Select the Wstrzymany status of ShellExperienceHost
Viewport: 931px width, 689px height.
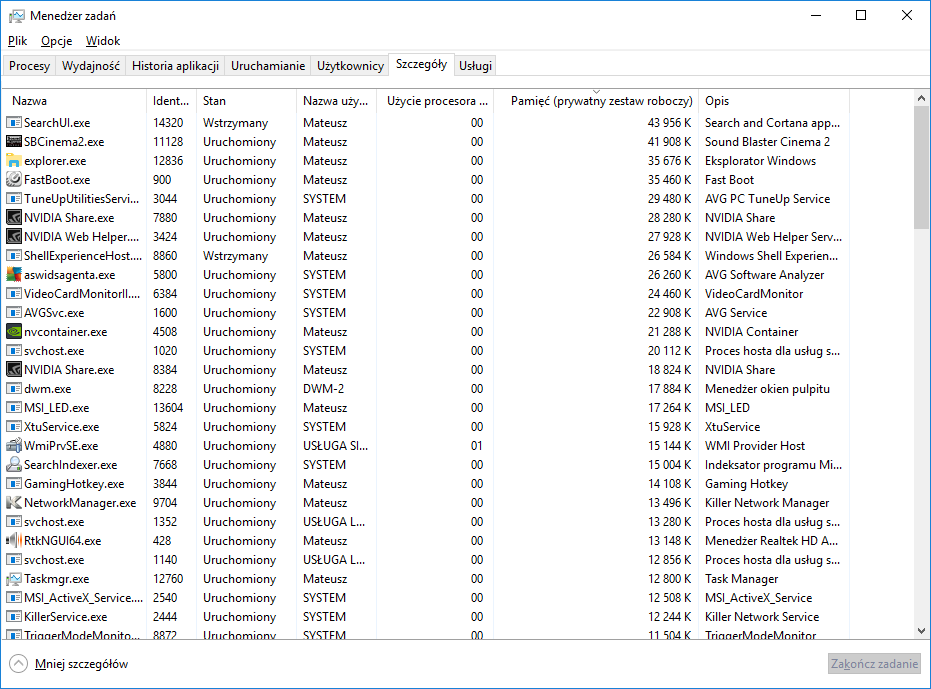pyautogui.click(x=236, y=256)
